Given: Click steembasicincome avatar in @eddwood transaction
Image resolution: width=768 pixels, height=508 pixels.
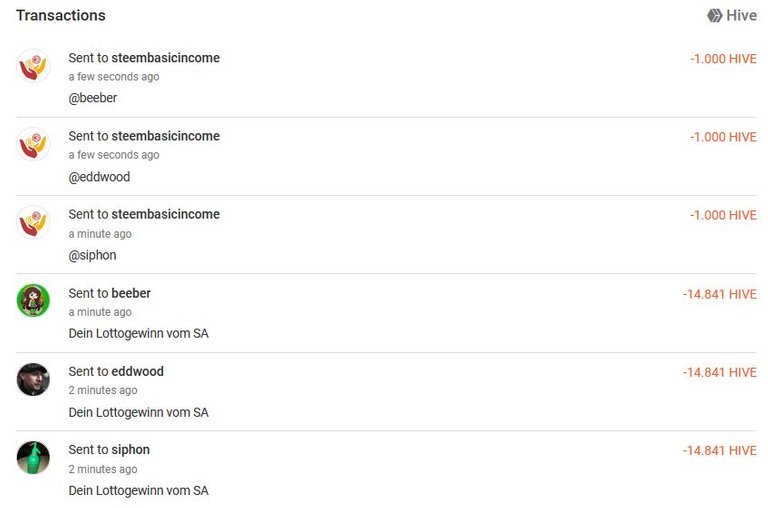Looking at the screenshot, I should [33, 144].
